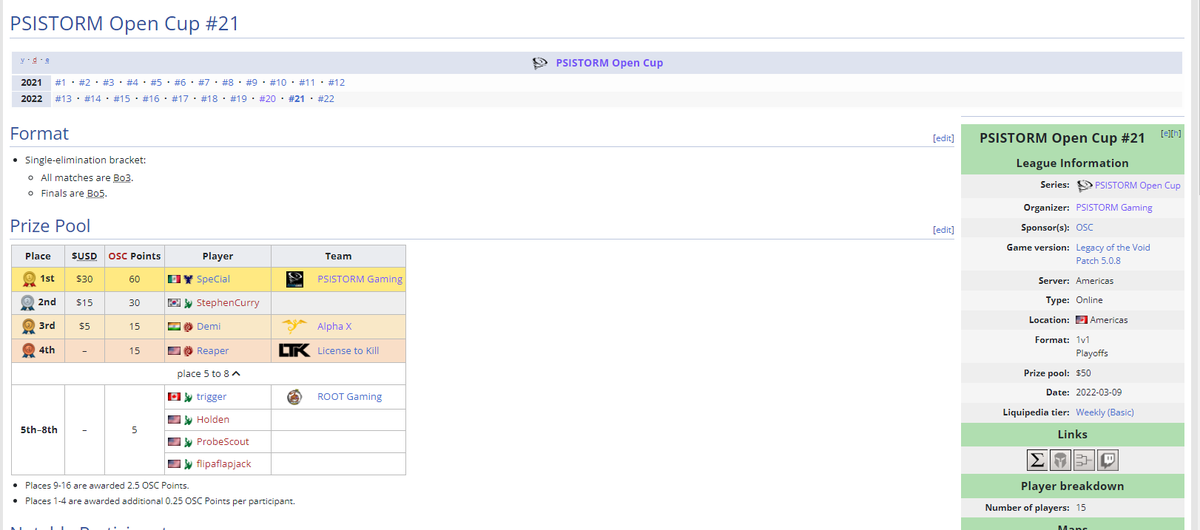Open ROOT Gaming team link
This screenshot has width=1200, height=530.
pyautogui.click(x=349, y=397)
